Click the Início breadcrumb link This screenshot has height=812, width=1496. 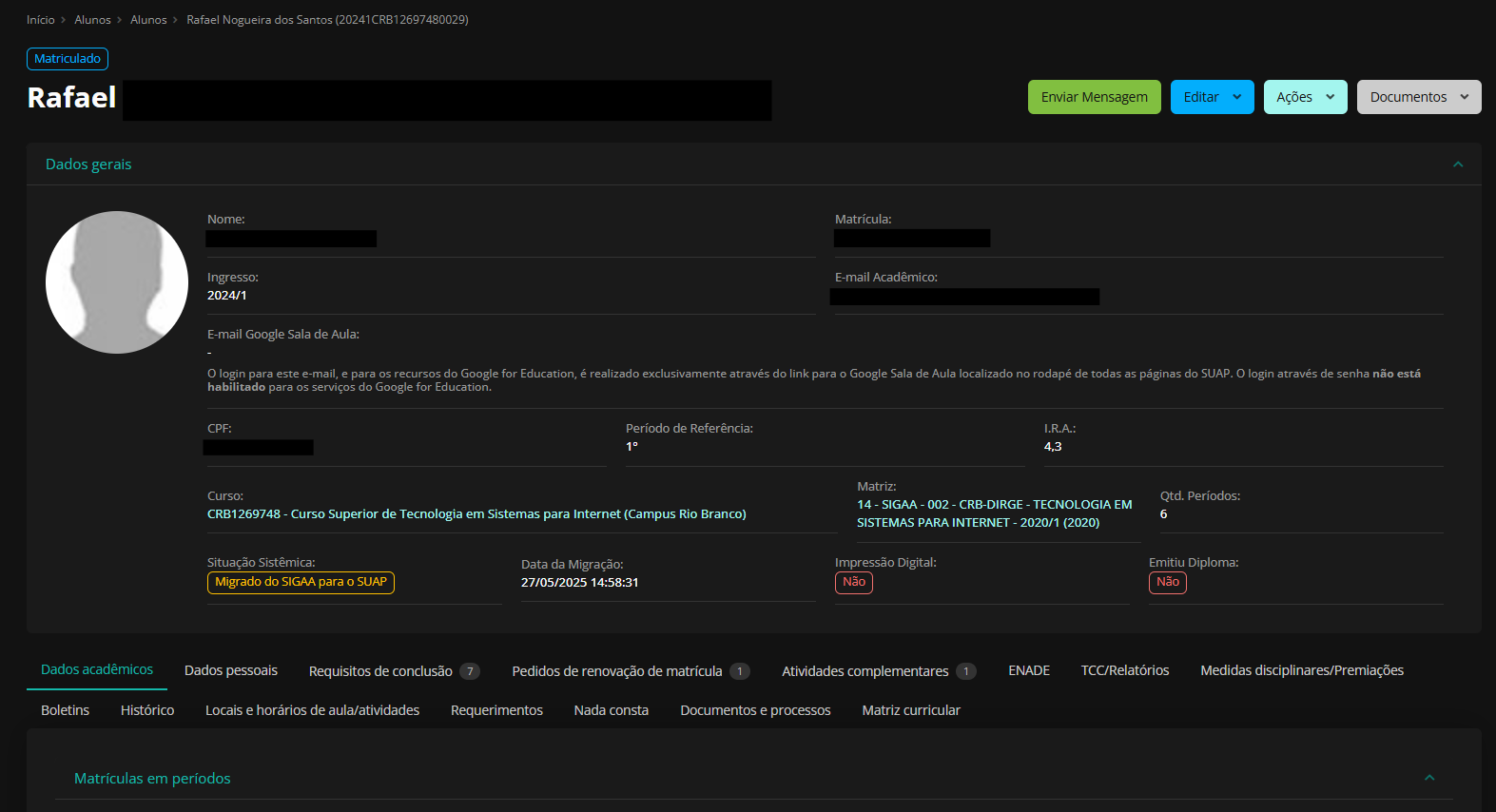click(x=41, y=20)
